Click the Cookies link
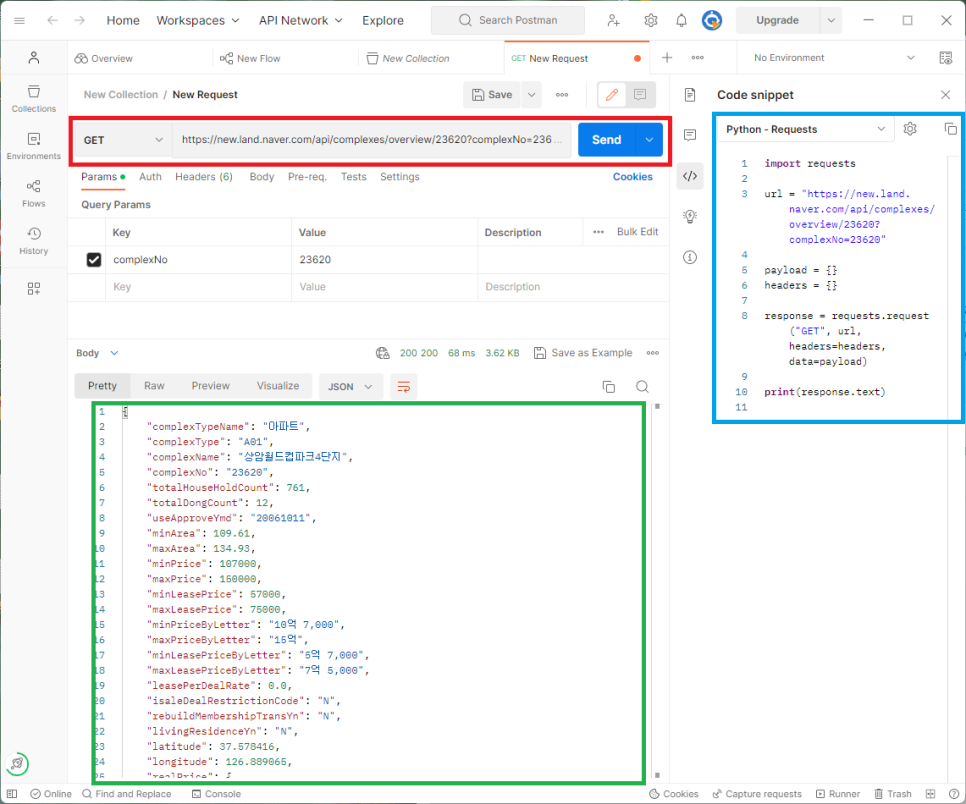 (x=632, y=177)
